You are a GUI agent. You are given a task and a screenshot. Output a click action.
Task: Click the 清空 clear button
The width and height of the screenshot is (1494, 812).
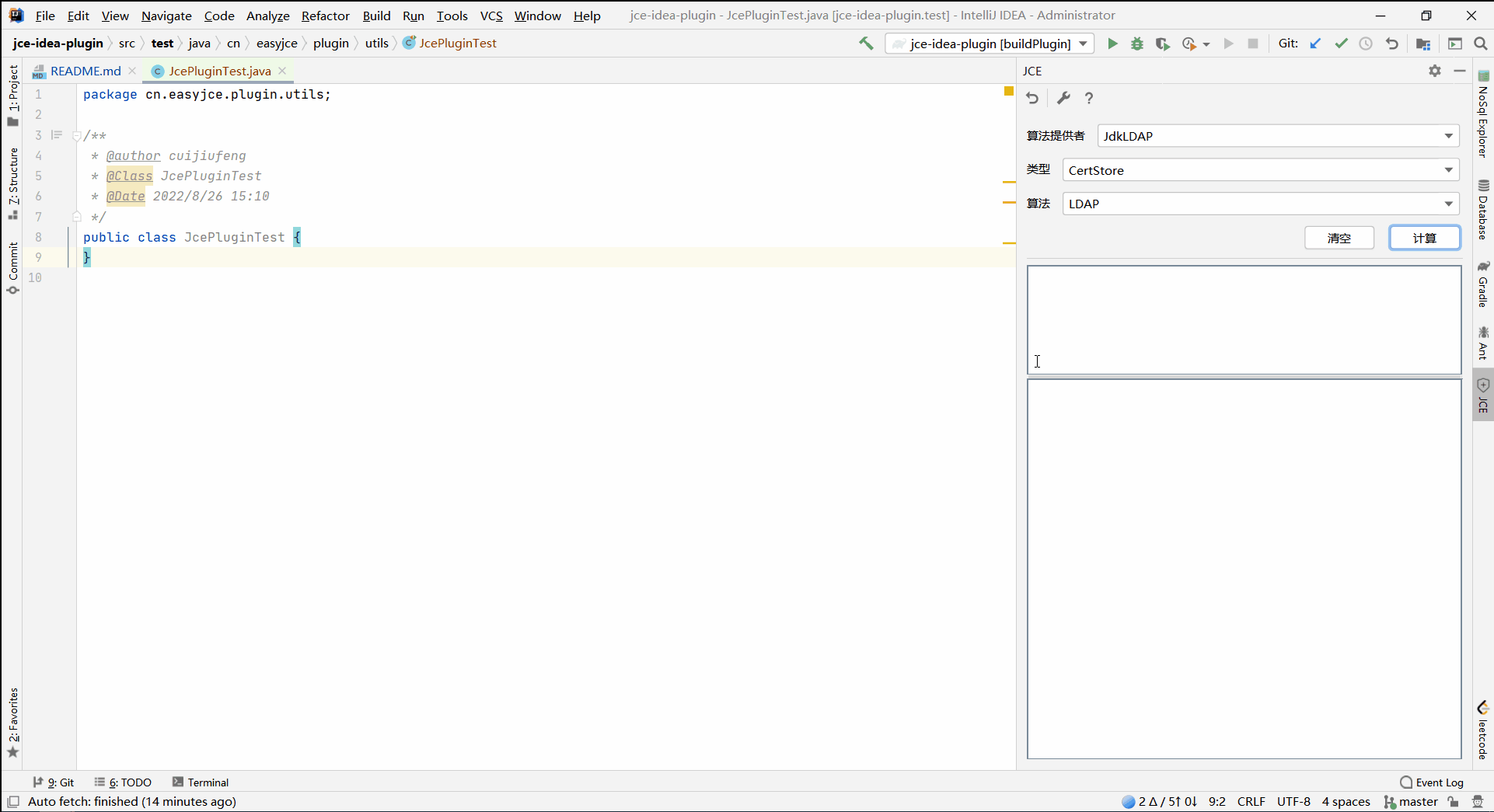1339,238
